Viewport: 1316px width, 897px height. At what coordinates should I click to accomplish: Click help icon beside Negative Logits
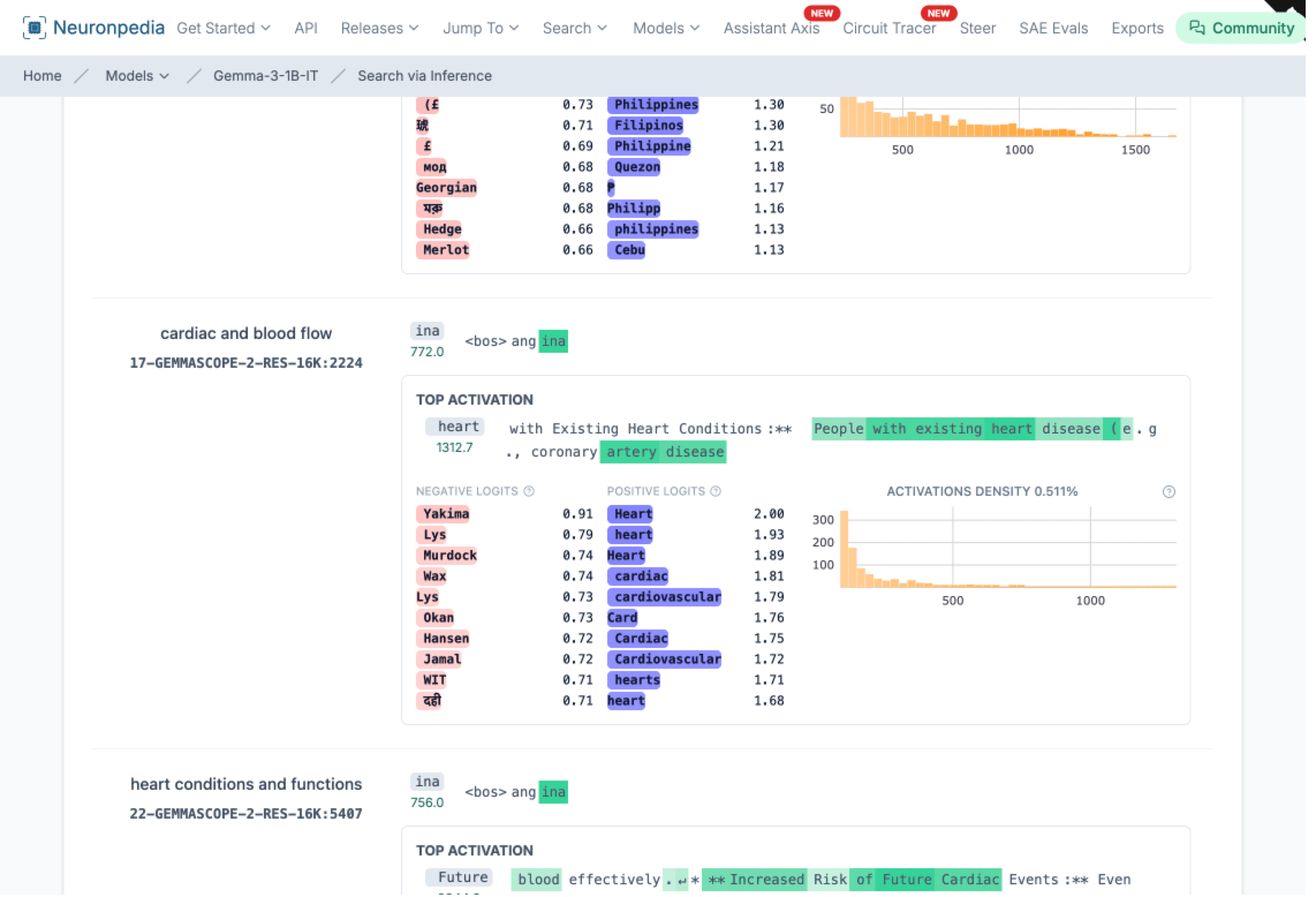point(528,491)
